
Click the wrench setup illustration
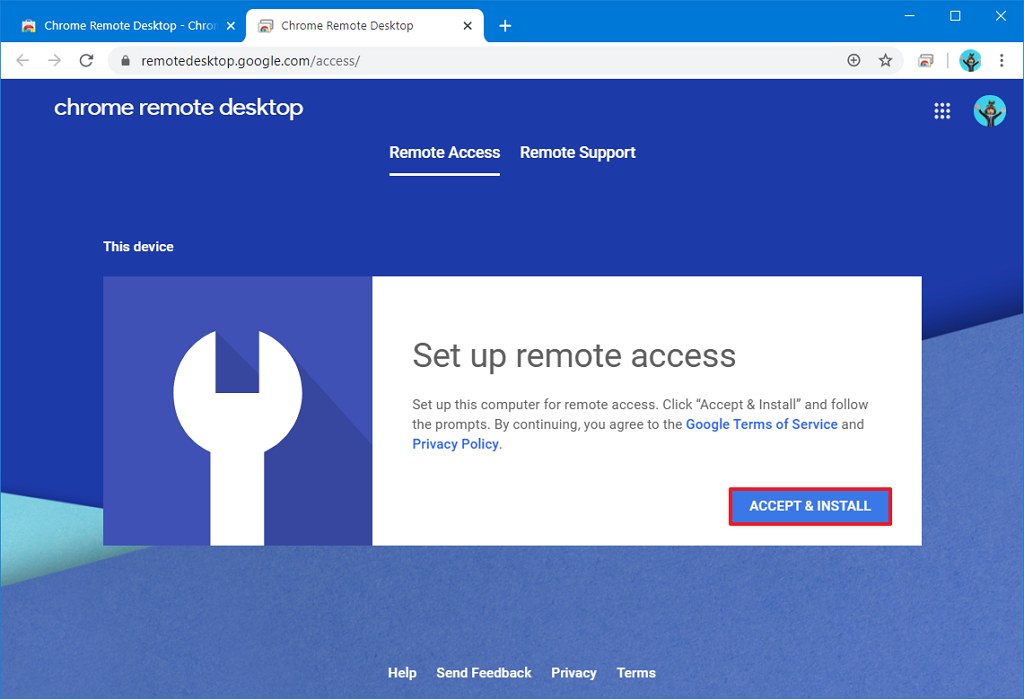pos(238,411)
